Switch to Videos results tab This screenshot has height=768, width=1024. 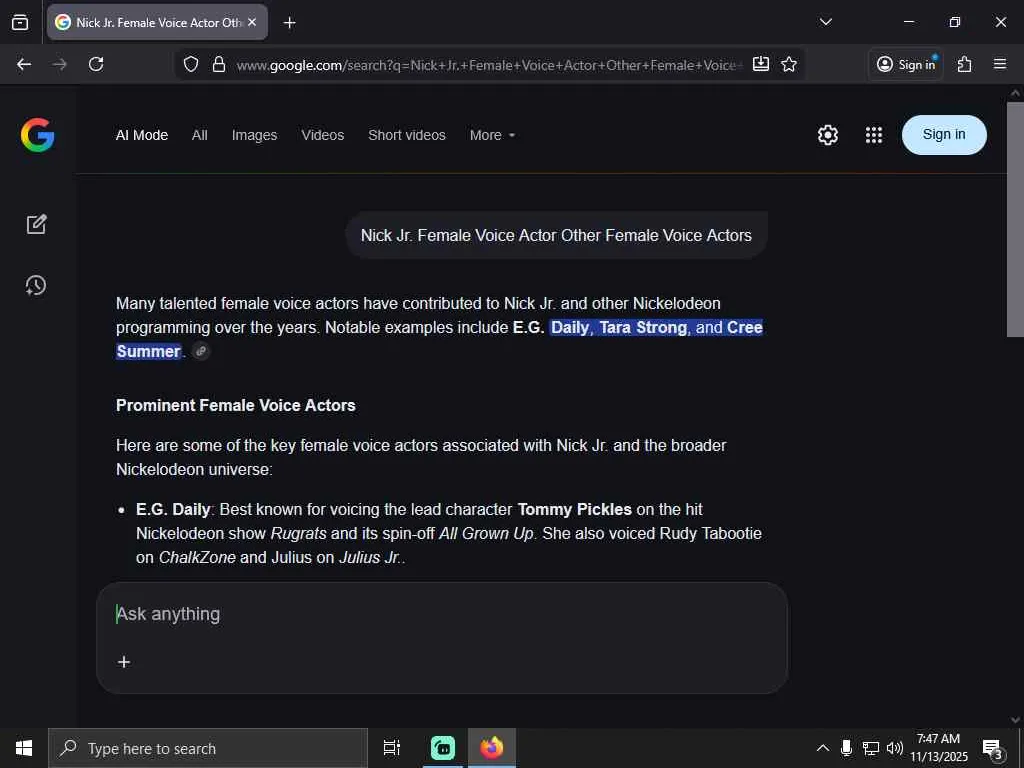[x=323, y=135]
